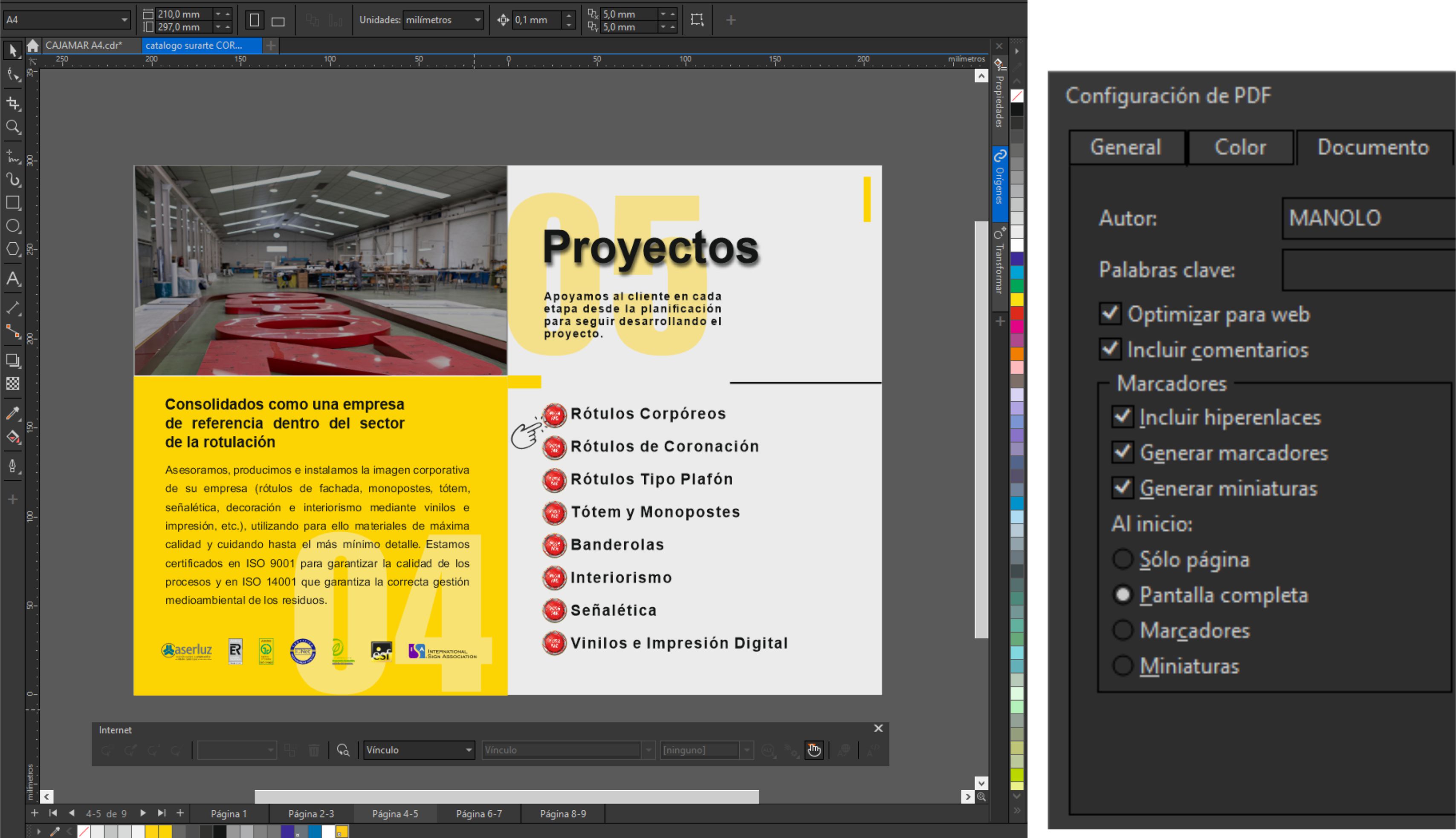Select the Crop tool
The height and width of the screenshot is (838, 1456).
13,103
